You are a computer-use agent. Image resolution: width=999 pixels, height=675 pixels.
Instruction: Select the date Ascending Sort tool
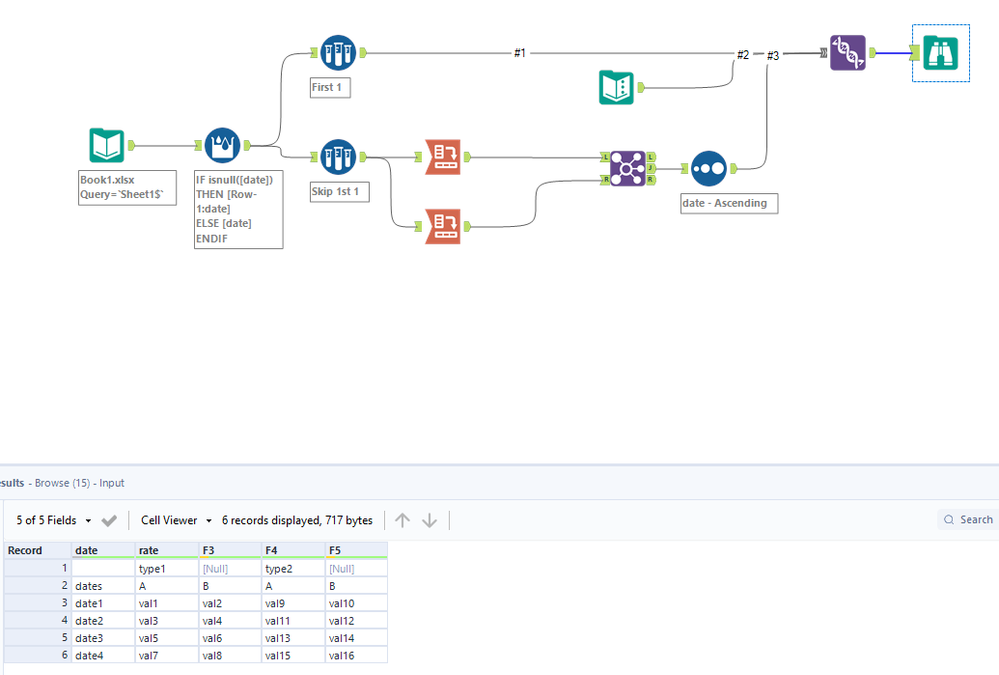708,168
